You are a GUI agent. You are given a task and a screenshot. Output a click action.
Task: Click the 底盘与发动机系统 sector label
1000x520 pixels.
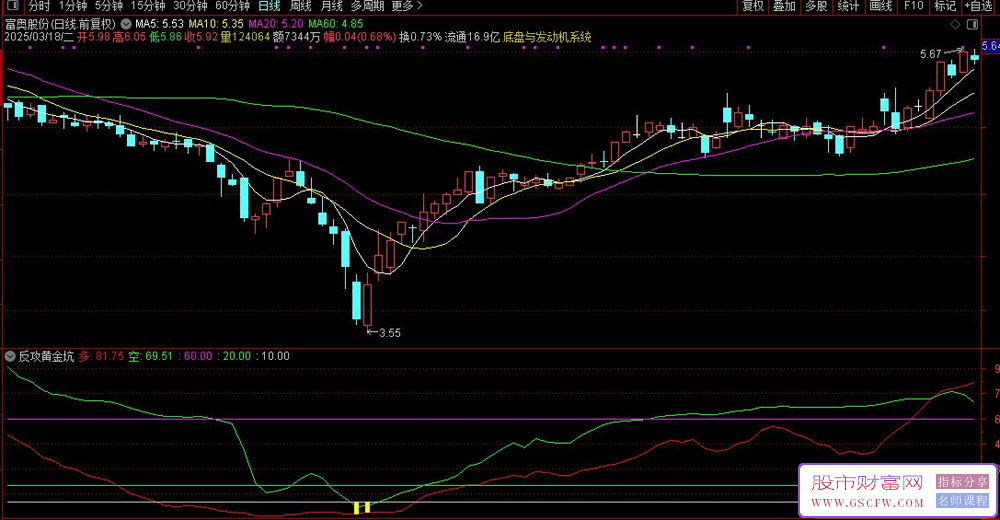pos(547,37)
